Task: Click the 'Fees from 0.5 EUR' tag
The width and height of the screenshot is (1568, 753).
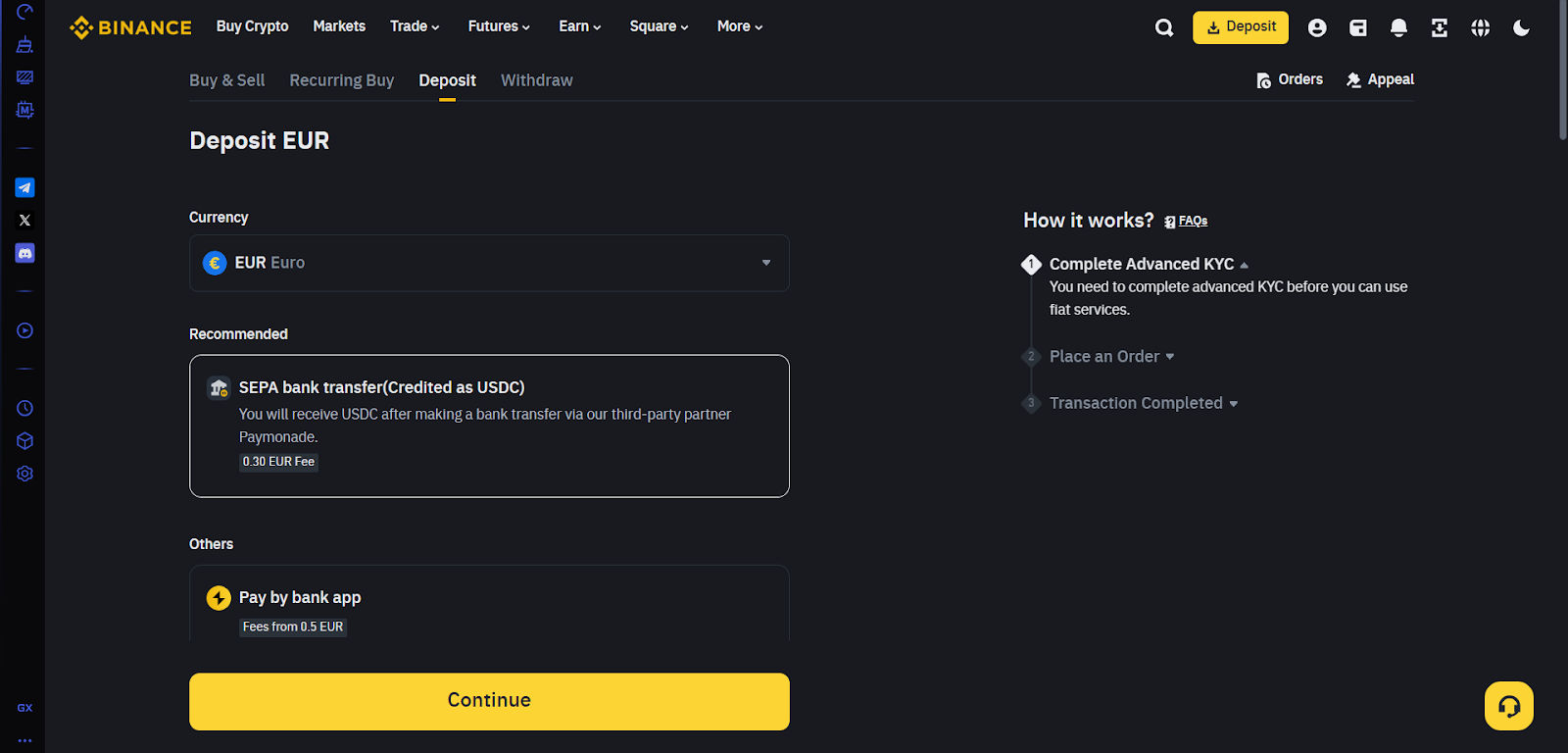Action: pos(293,627)
